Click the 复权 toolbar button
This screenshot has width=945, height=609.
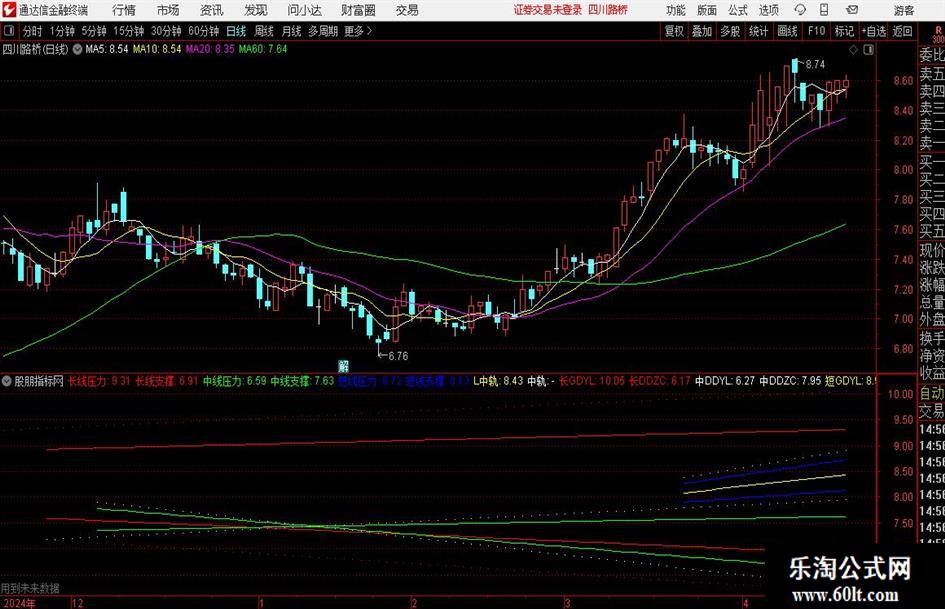click(x=674, y=31)
